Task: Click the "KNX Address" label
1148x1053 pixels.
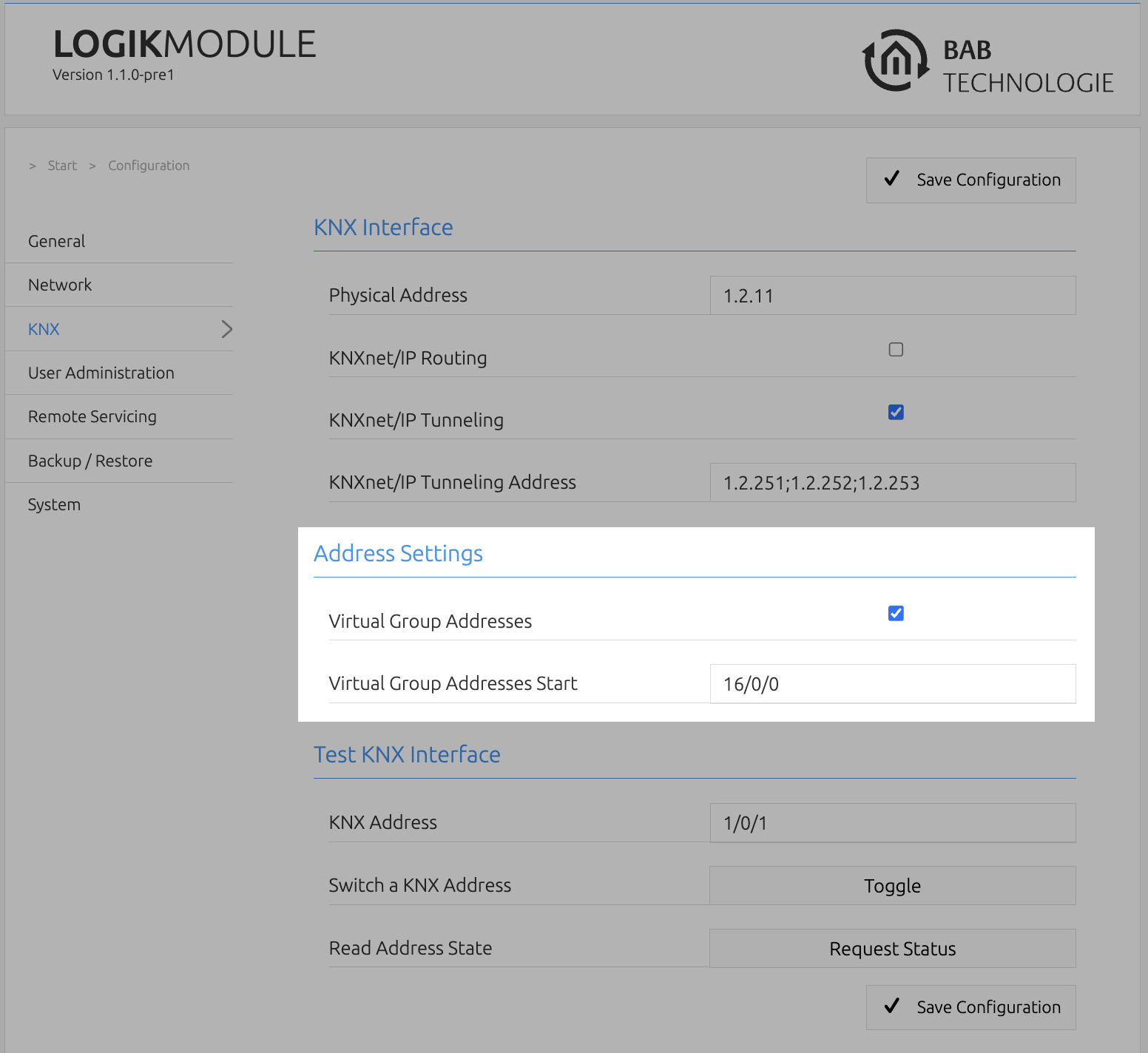Action: pyautogui.click(x=382, y=822)
